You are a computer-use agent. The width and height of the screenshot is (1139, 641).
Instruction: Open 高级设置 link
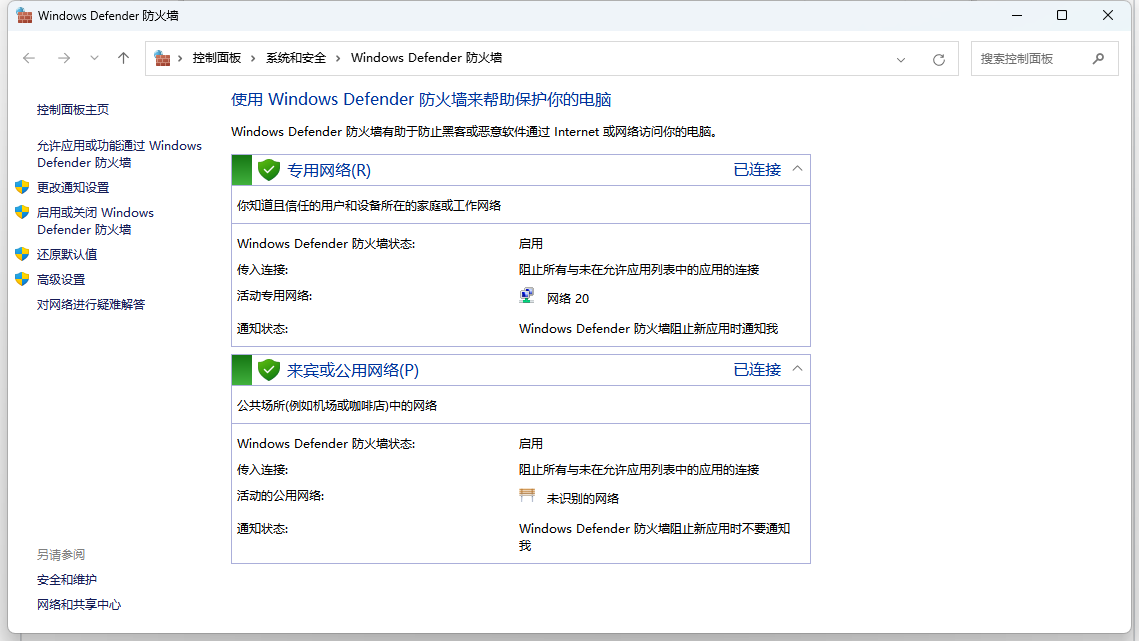point(61,280)
